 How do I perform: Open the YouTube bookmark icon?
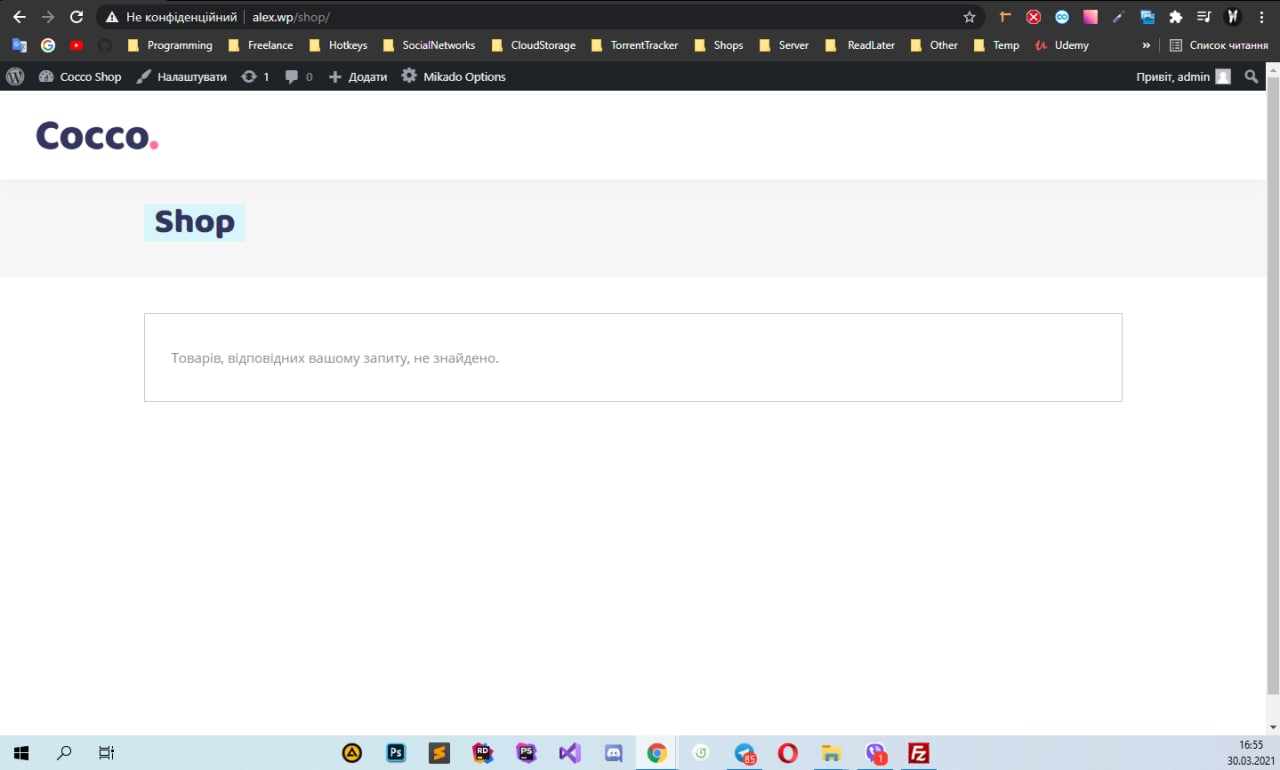(x=77, y=45)
